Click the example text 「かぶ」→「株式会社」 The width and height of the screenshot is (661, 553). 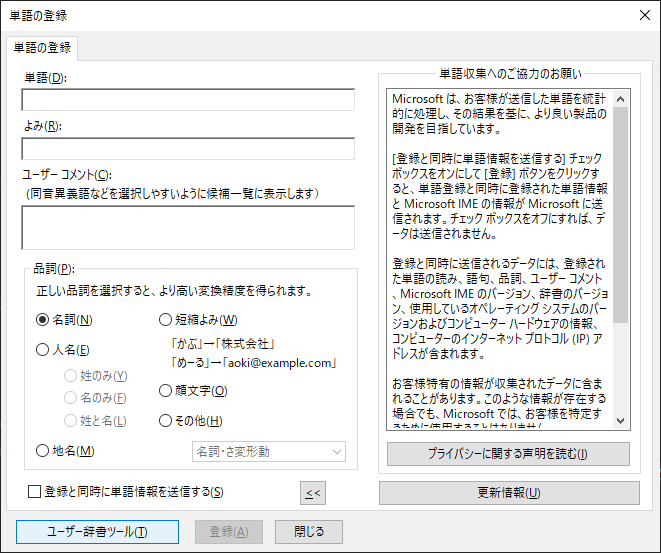coord(223,344)
